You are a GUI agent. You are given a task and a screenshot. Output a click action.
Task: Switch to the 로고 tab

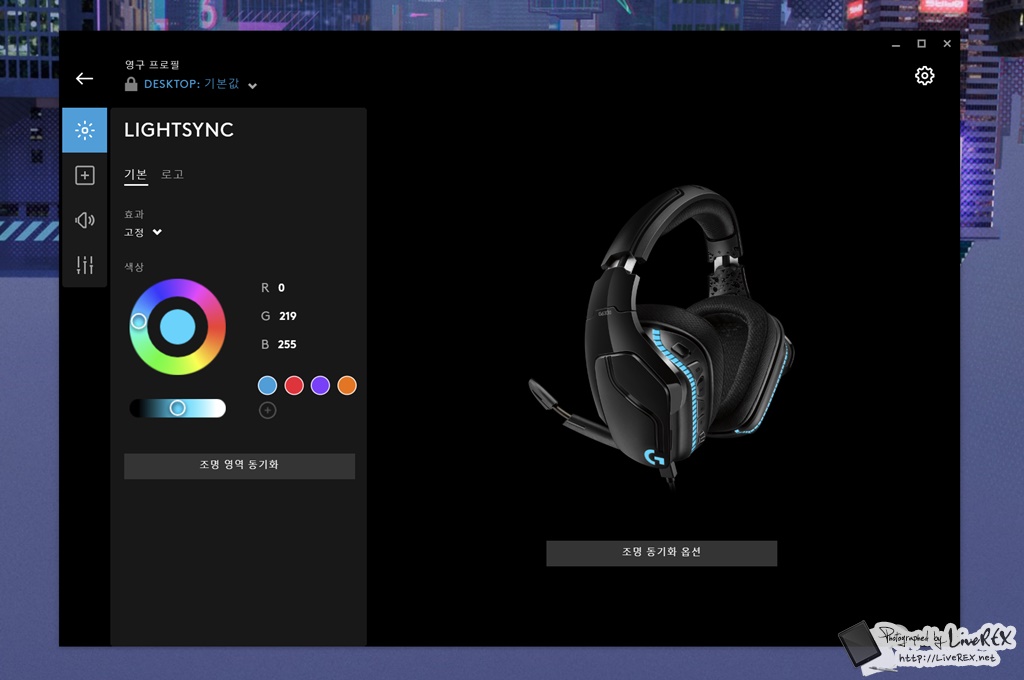tap(172, 174)
